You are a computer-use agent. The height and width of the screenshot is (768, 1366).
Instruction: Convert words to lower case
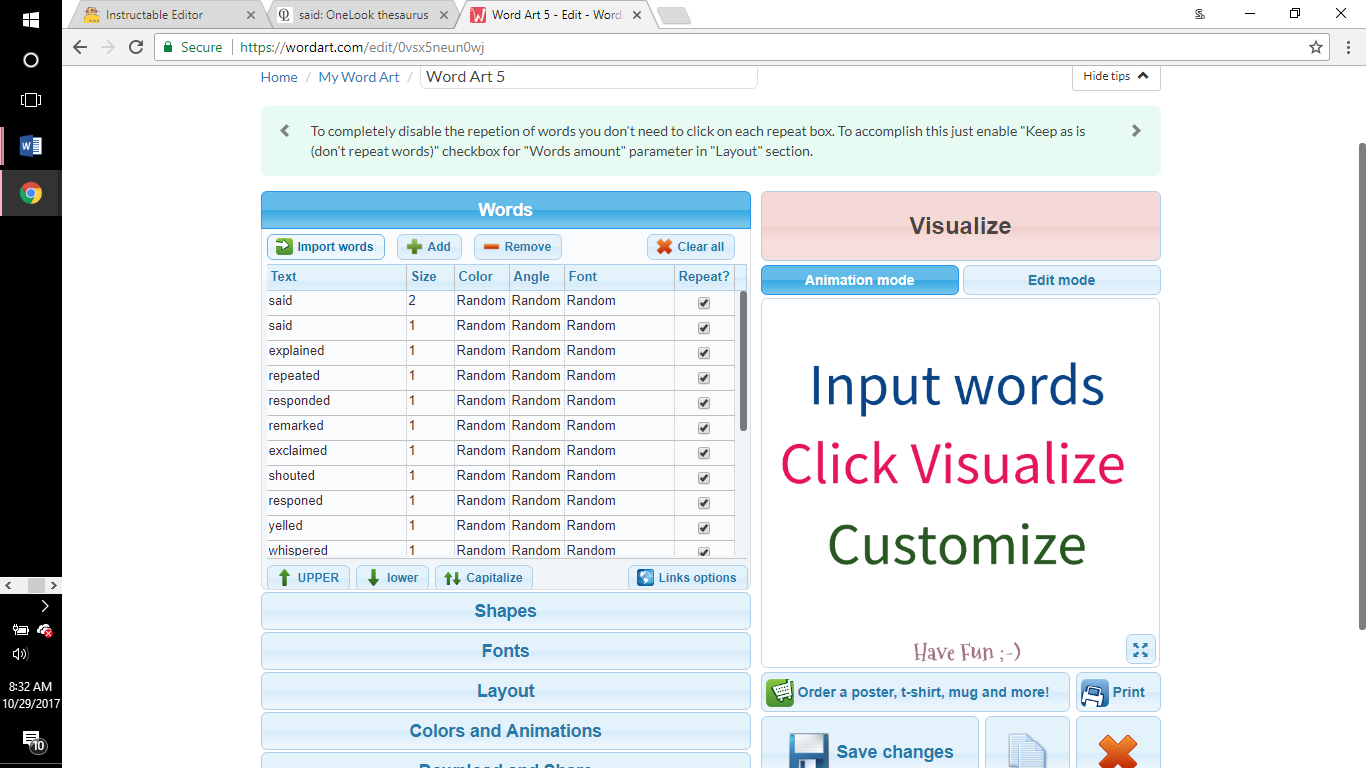pyautogui.click(x=392, y=577)
